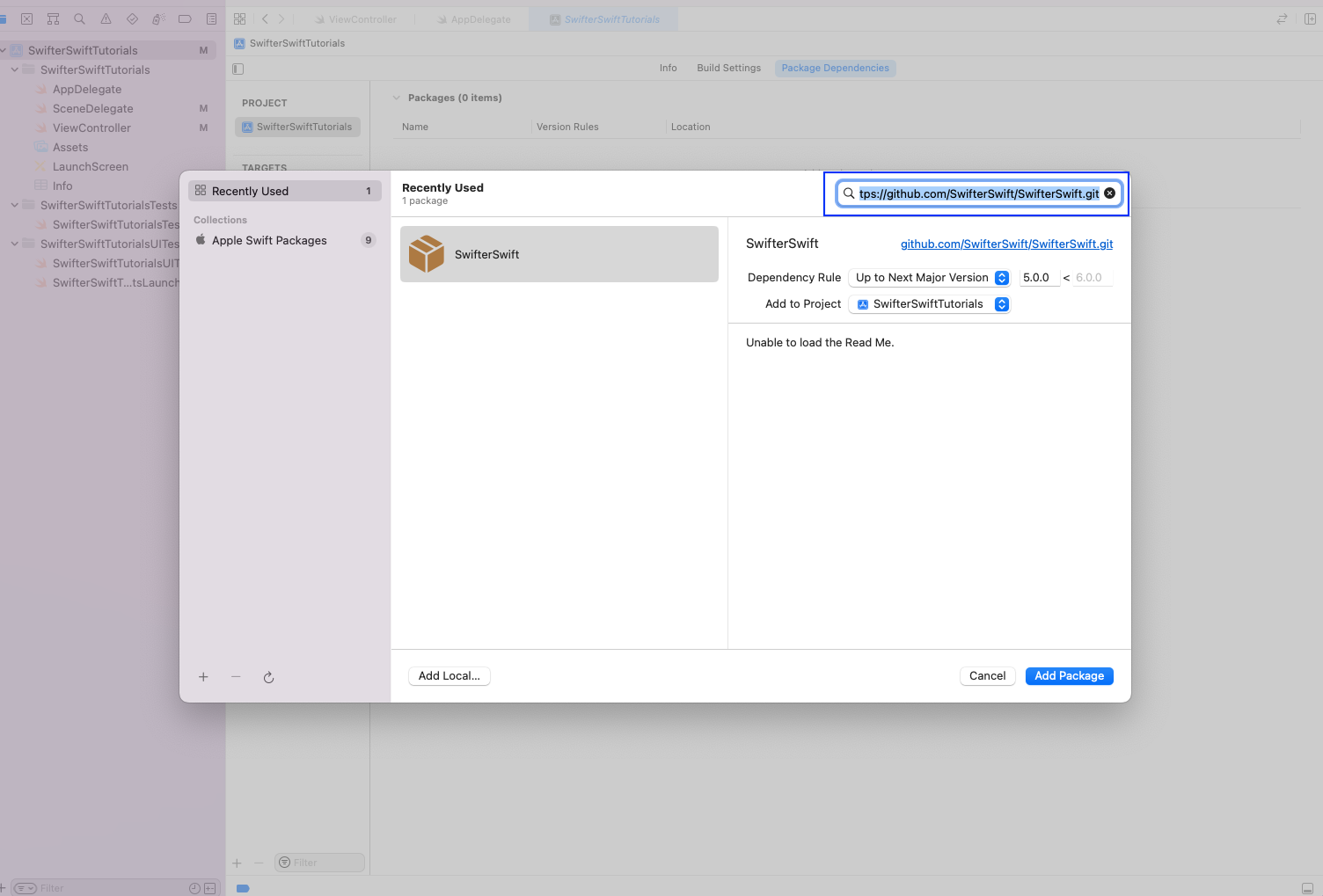1323x896 pixels.
Task: Select the SwifterSwiftTutorials editor tab
Action: 604,19
